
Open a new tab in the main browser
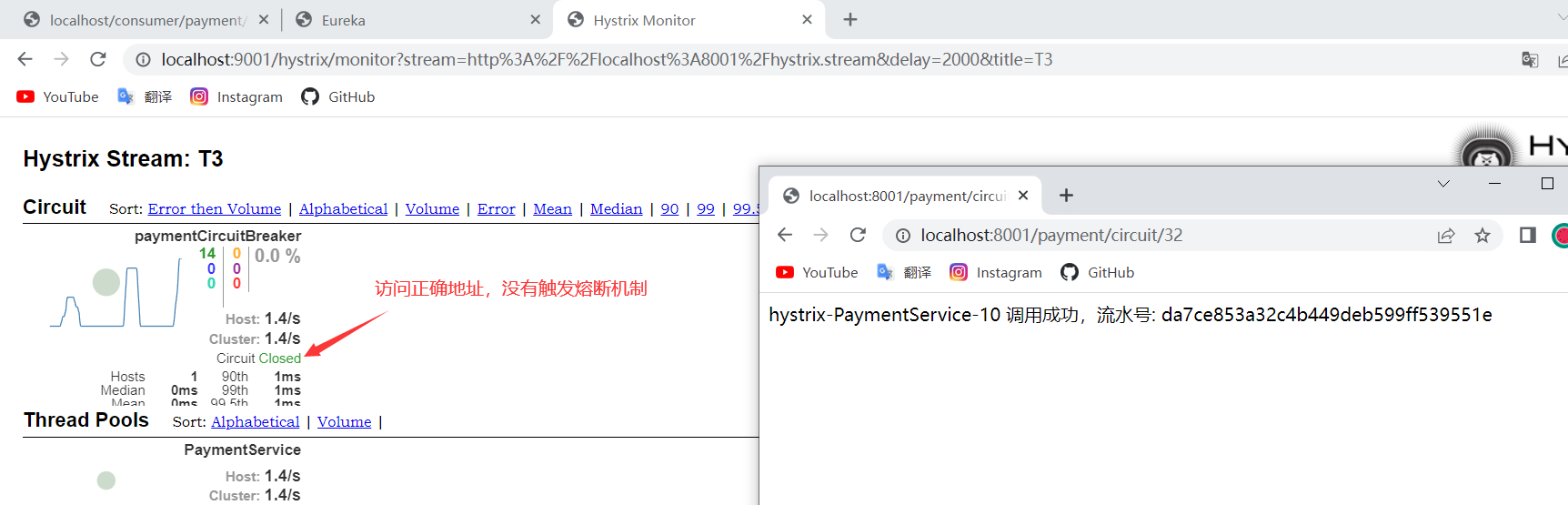pyautogui.click(x=850, y=19)
